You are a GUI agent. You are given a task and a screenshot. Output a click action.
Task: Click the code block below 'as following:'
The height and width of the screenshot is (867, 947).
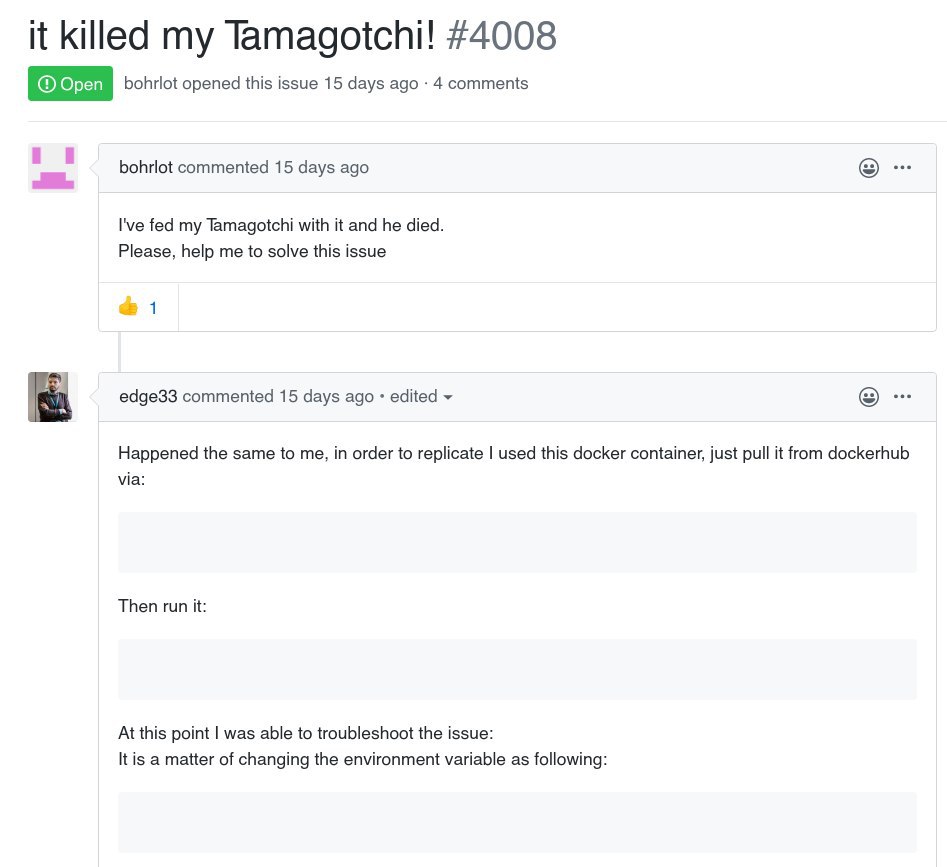click(517, 822)
